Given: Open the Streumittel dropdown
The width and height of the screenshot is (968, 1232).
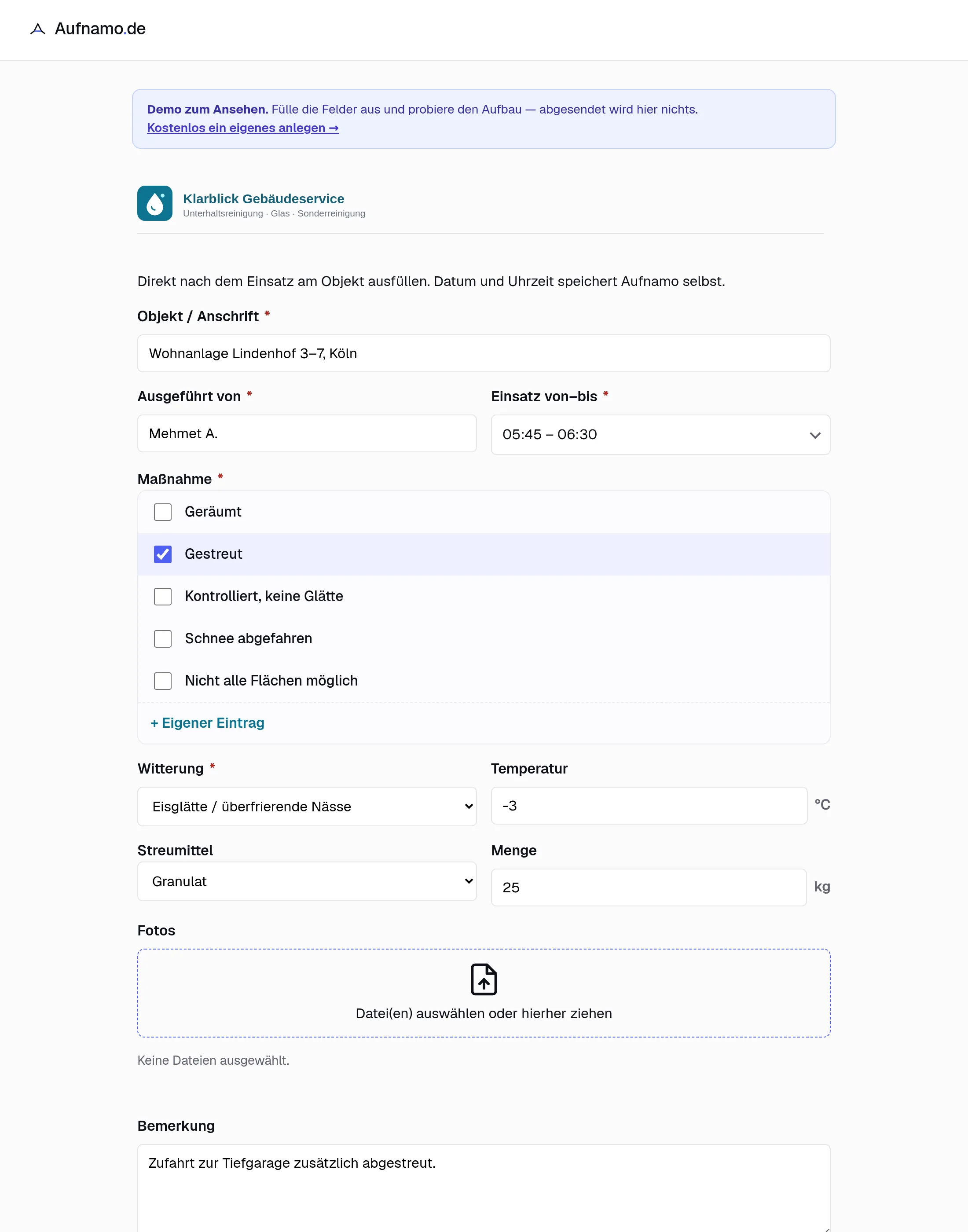Looking at the screenshot, I should tap(307, 881).
